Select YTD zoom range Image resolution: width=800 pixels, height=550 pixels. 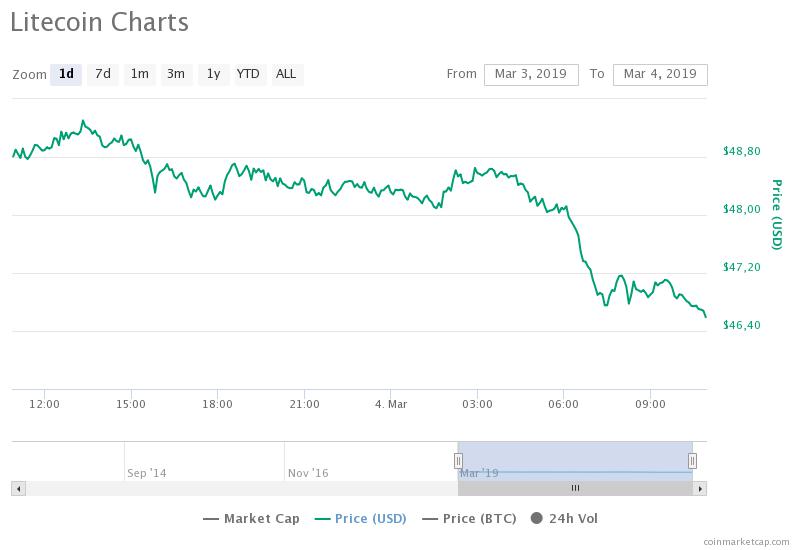[x=248, y=74]
